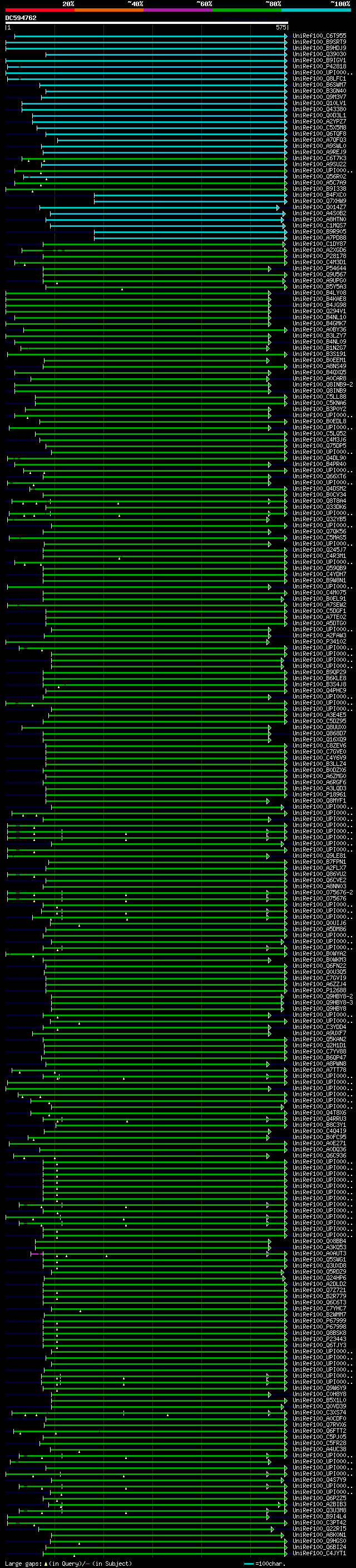The image size is (356, 1568).
Task: Click the green alignment bar for UniRef100_B4LY08
Action: [x=138, y=293]
